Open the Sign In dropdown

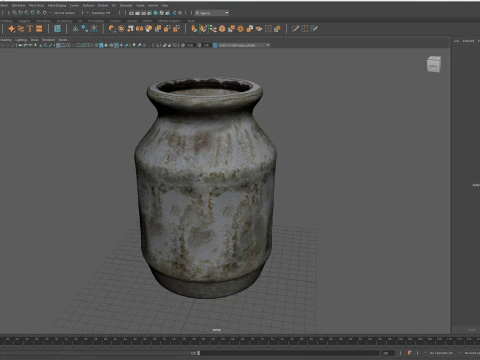212,13
